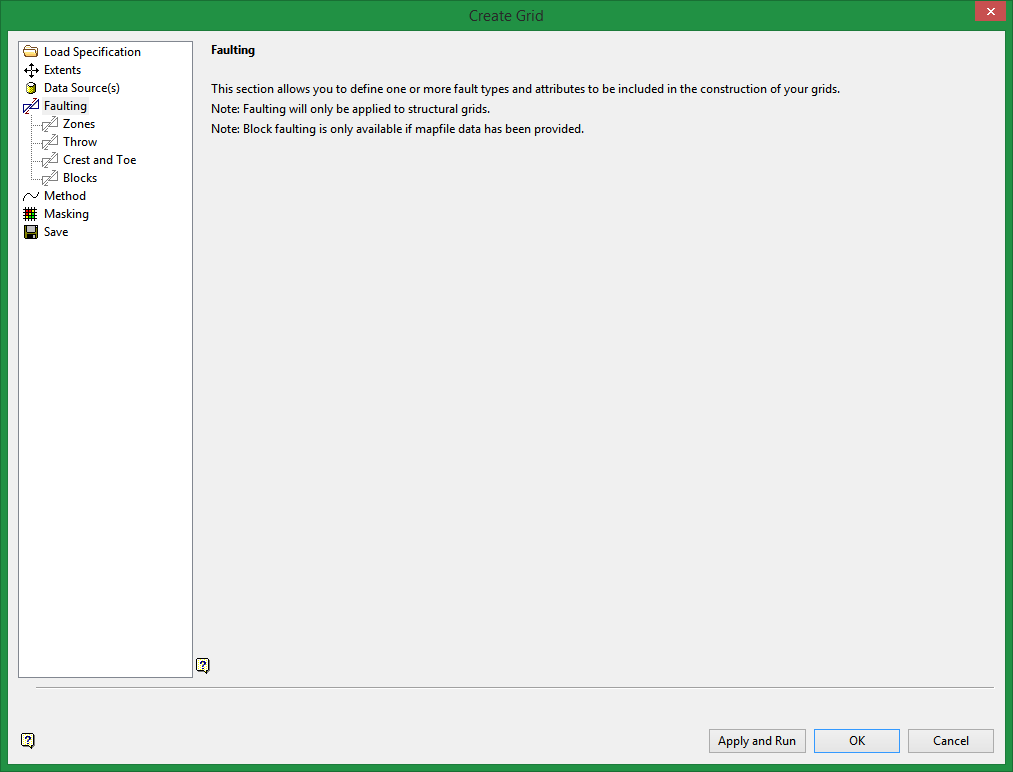1013x772 pixels.
Task: Select the Blocks tree item
Action: (x=80, y=178)
